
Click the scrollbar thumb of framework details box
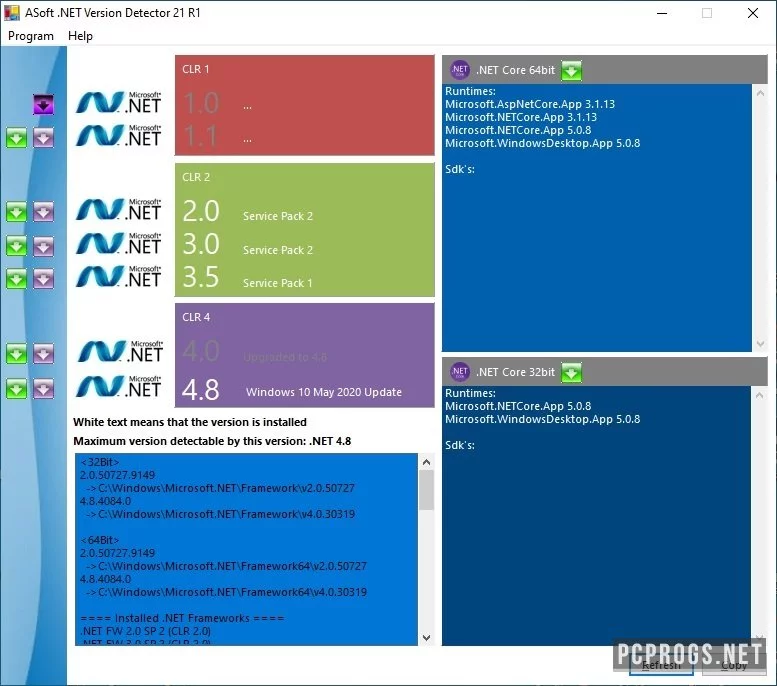426,490
